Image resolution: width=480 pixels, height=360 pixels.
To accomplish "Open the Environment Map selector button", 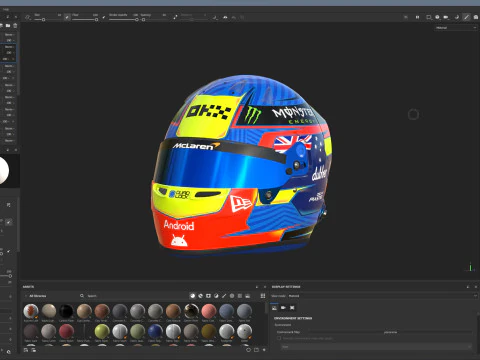I will click(390, 332).
